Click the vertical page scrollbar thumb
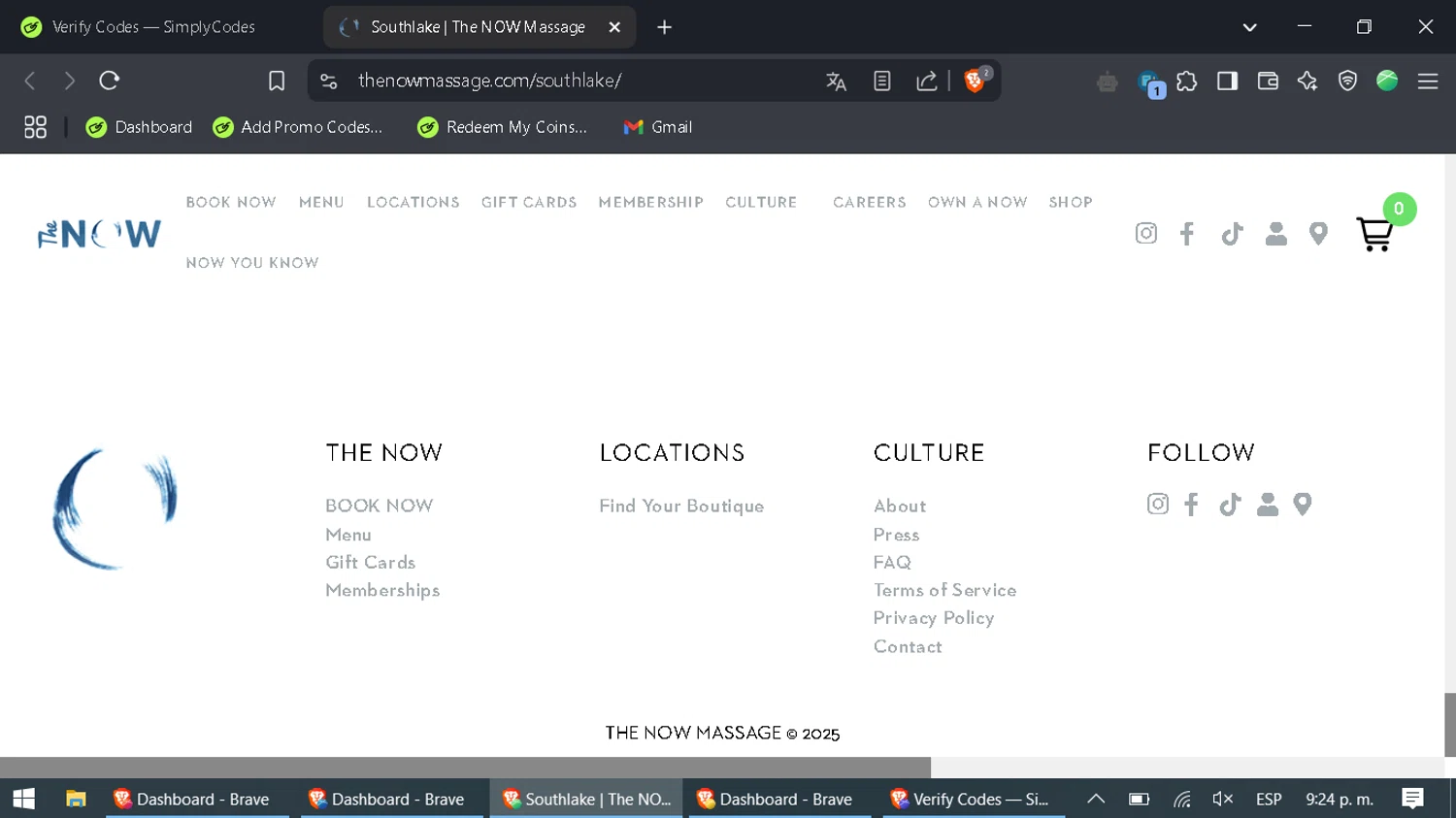The width and height of the screenshot is (1456, 818). [x=1449, y=725]
